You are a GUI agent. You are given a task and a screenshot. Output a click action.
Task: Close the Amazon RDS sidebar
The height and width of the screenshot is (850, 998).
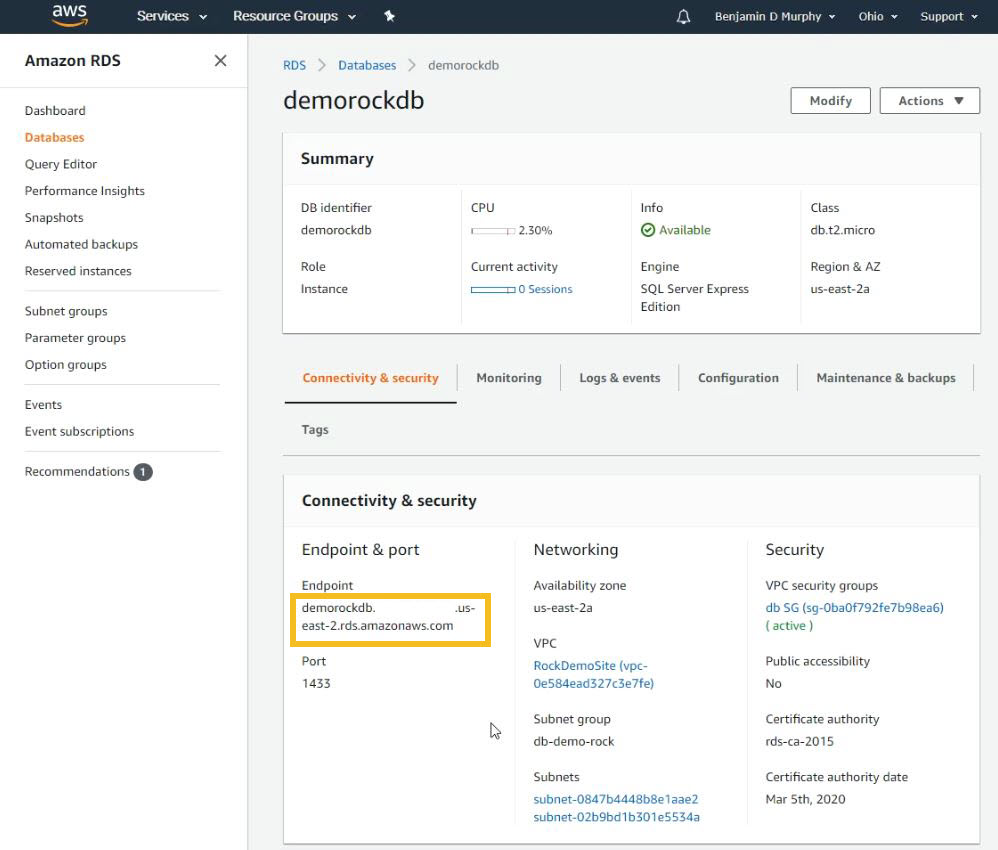click(220, 60)
